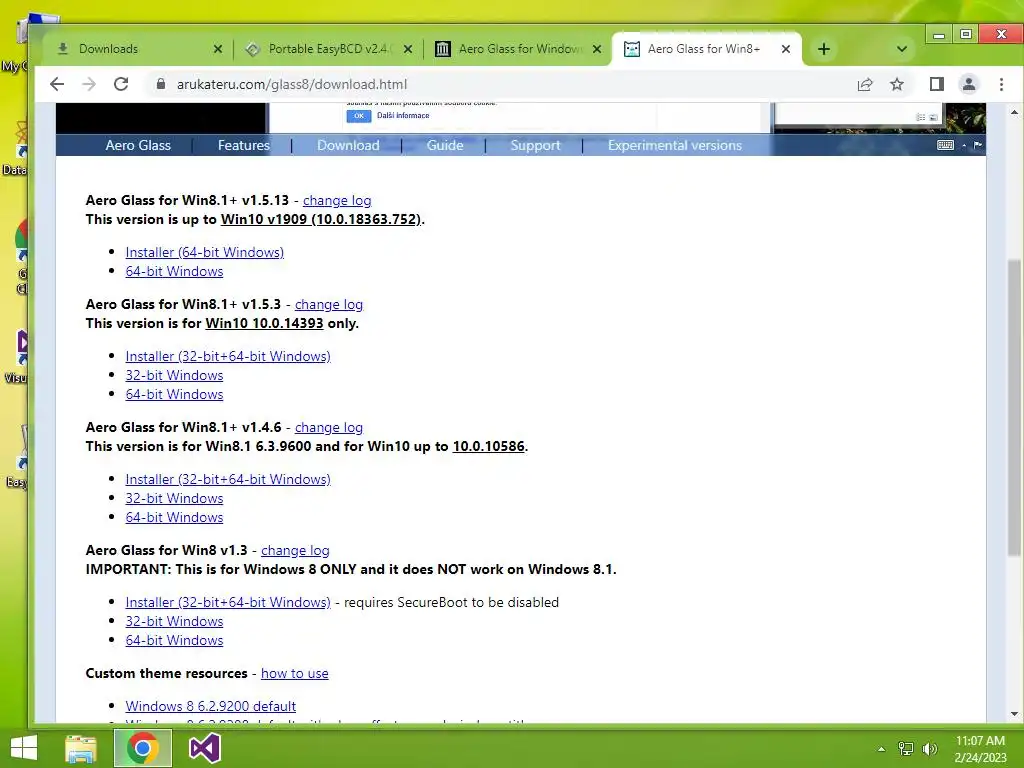Download v1.5.13 Installer (64-bit Windows)
This screenshot has width=1024, height=768.
coord(204,252)
